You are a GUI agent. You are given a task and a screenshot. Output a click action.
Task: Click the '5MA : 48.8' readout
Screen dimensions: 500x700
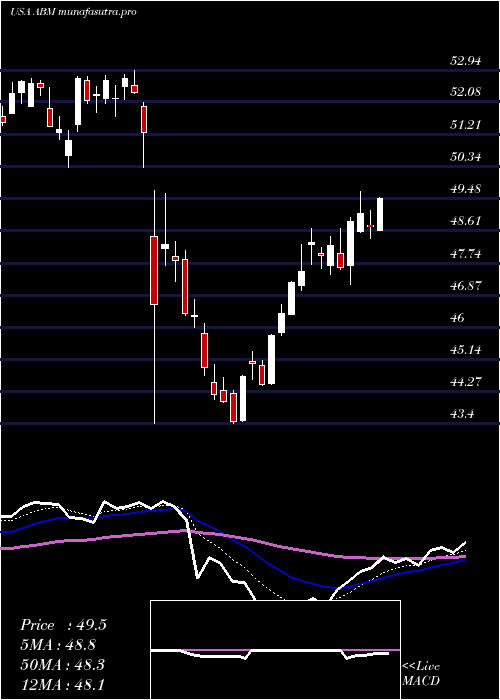point(58,645)
